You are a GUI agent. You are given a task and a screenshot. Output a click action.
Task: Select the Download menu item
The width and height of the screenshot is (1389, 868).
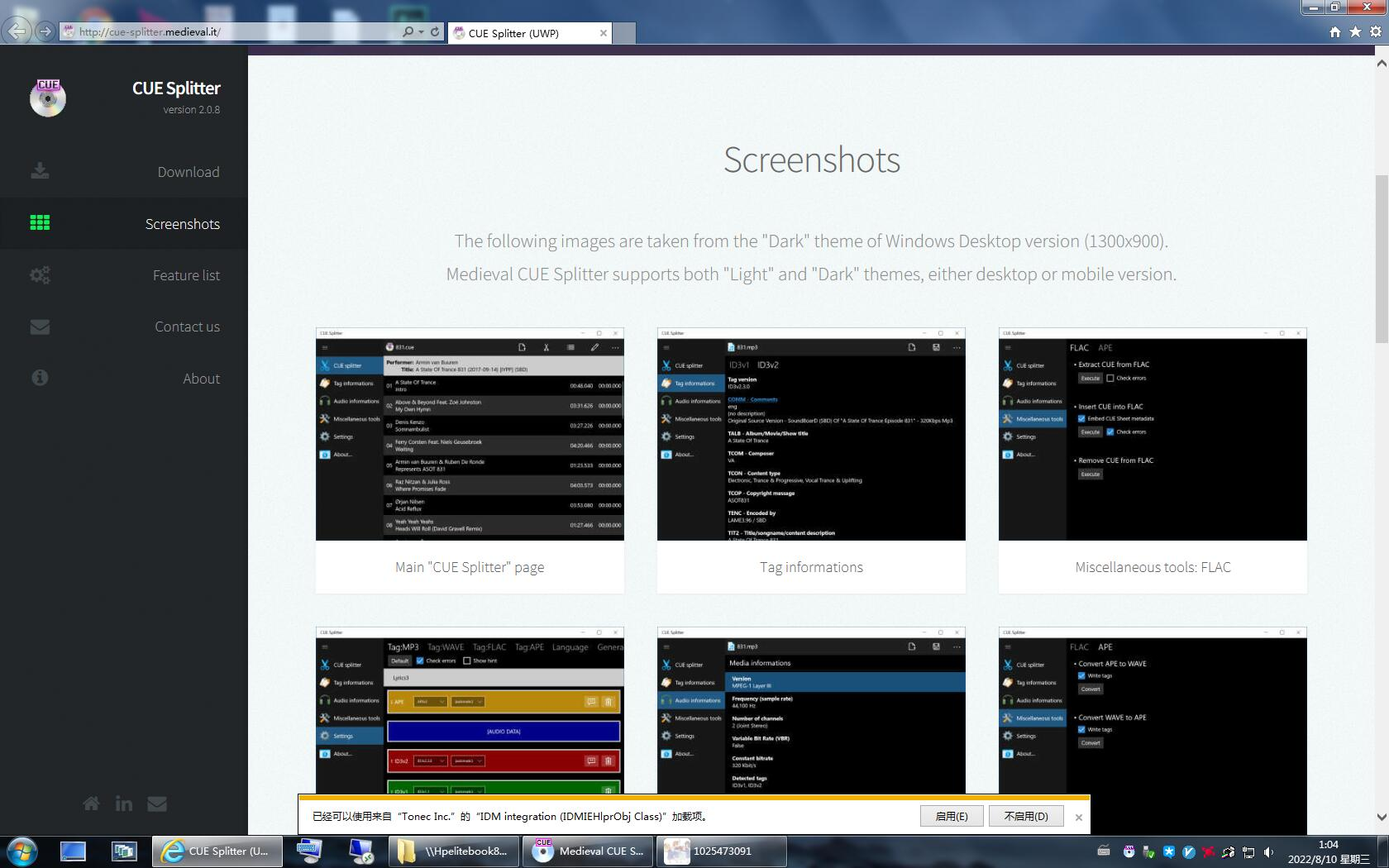tap(124, 171)
